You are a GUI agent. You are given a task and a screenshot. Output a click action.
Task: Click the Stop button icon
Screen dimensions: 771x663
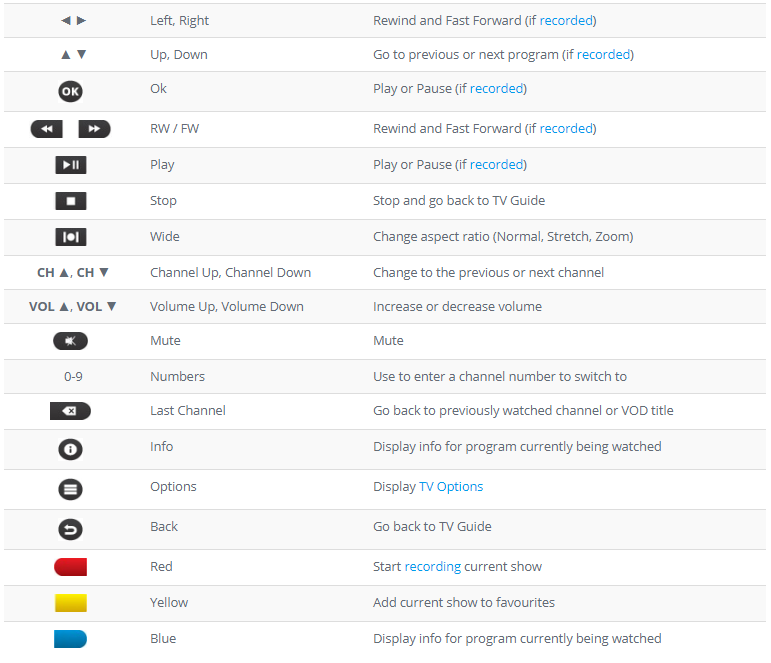71,201
